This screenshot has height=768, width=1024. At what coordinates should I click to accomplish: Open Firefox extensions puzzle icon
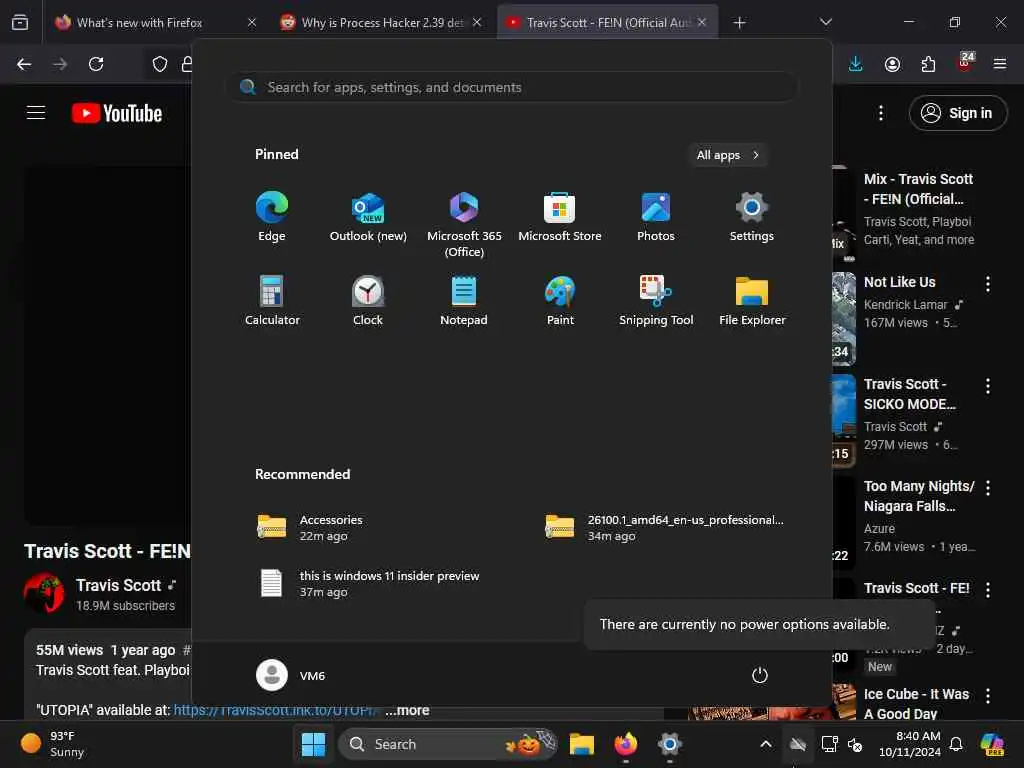click(x=928, y=64)
